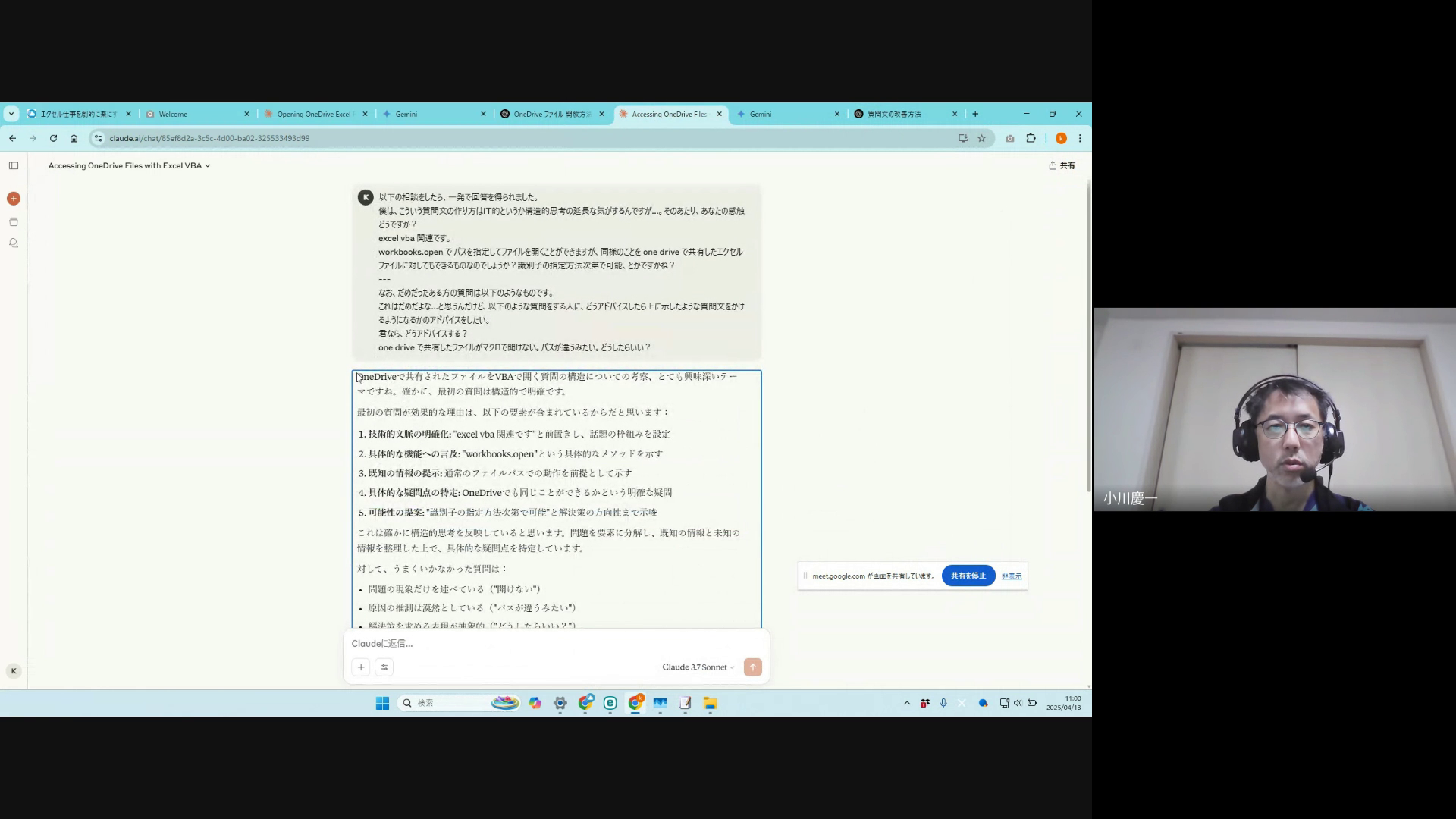Open the browser extensions puzzle icon
Viewport: 1456px width, 819px height.
click(x=1031, y=138)
